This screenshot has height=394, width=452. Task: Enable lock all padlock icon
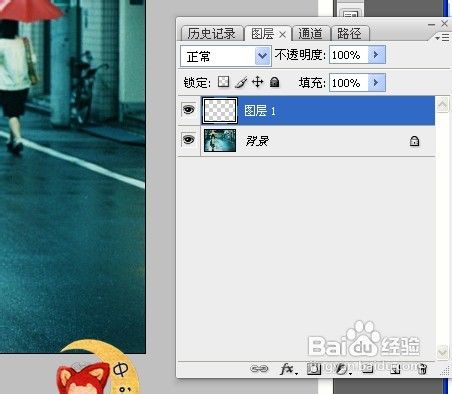(274, 82)
